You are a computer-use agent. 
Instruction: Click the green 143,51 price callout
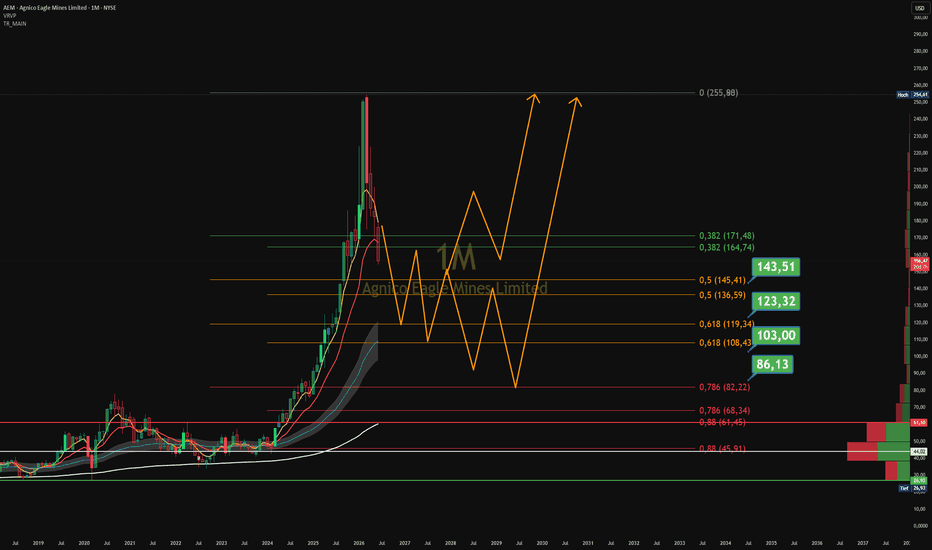click(776, 267)
